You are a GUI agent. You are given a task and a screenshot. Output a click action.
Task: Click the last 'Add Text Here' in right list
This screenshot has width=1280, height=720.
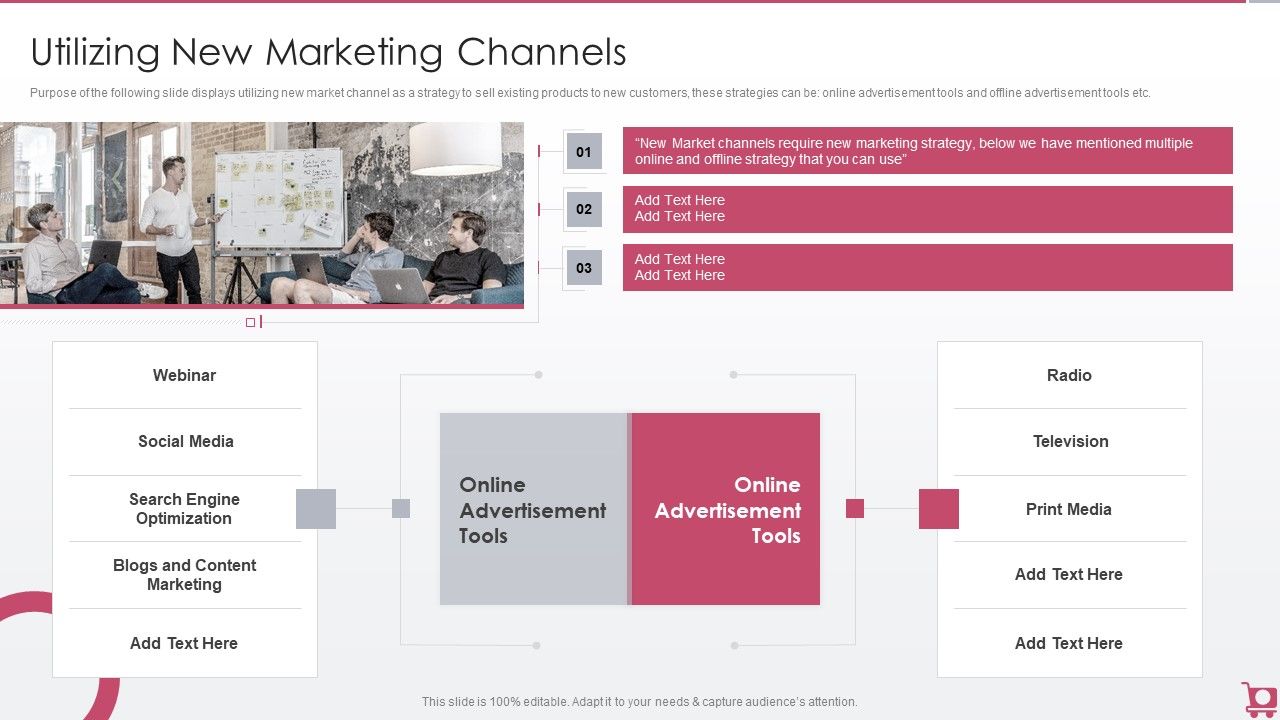(x=1070, y=643)
